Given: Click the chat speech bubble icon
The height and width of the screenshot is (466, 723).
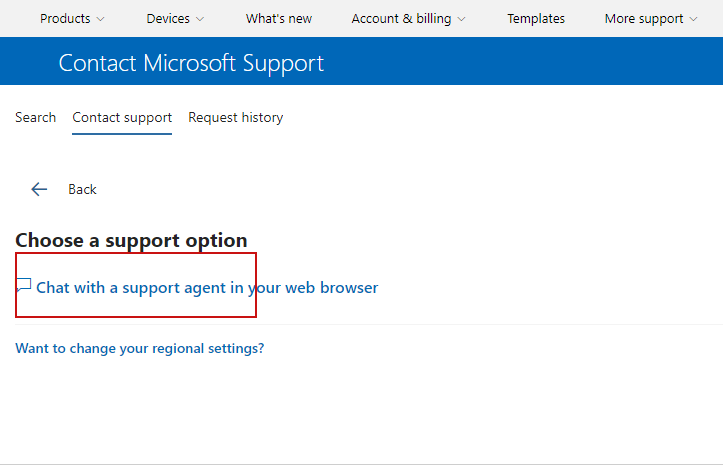Looking at the screenshot, I should tap(24, 285).
